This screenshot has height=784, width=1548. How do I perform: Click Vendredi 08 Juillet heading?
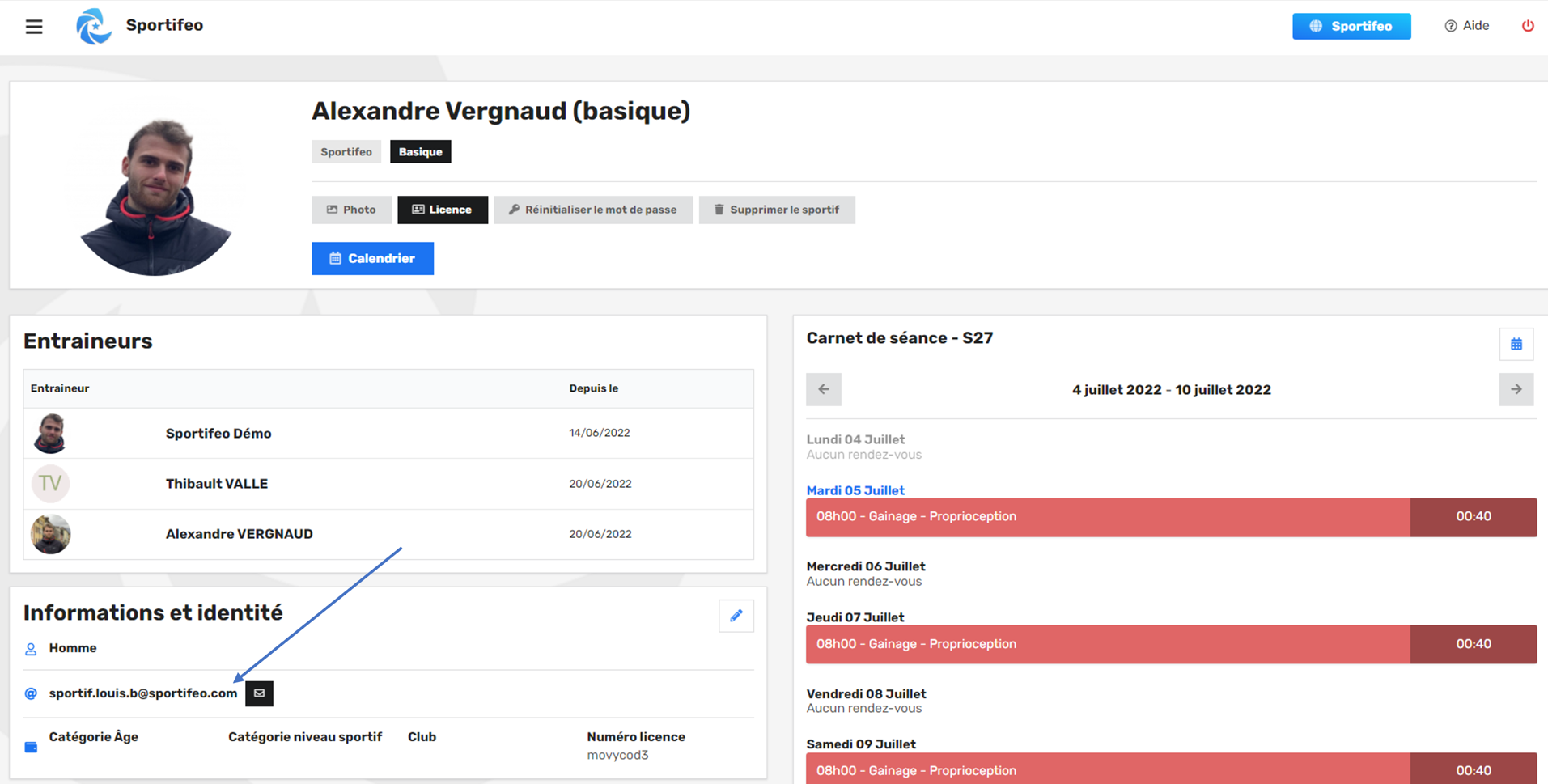tap(866, 694)
